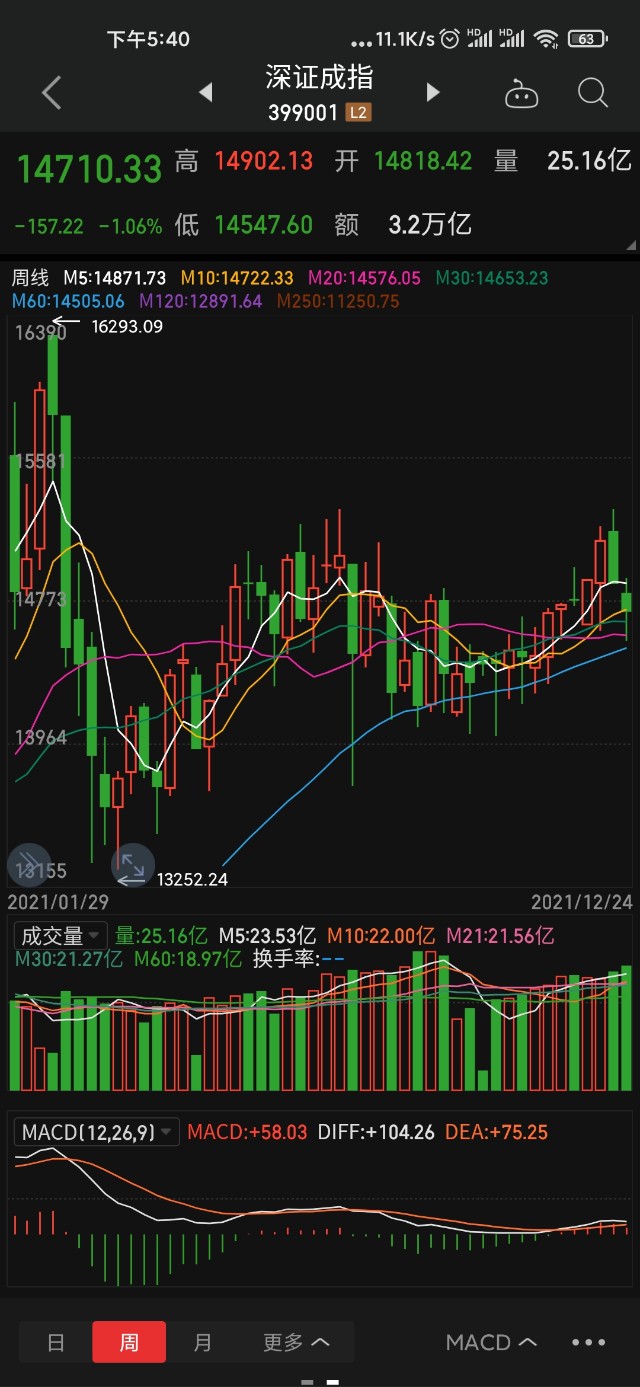This screenshot has width=640, height=1387.
Task: Tap the open value 14818.42
Action: tap(423, 161)
